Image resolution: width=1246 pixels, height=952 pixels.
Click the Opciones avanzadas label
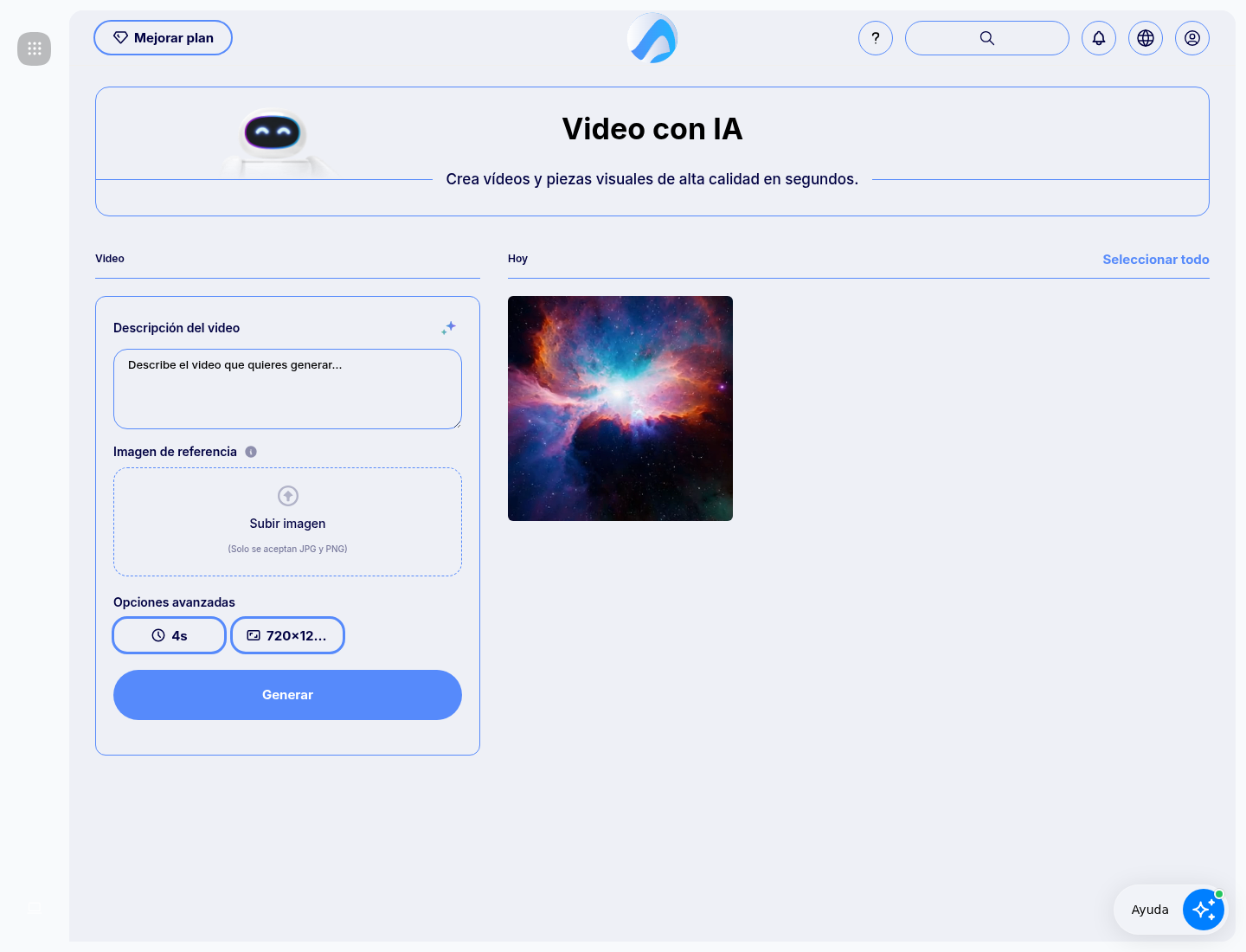pyautogui.click(x=174, y=602)
